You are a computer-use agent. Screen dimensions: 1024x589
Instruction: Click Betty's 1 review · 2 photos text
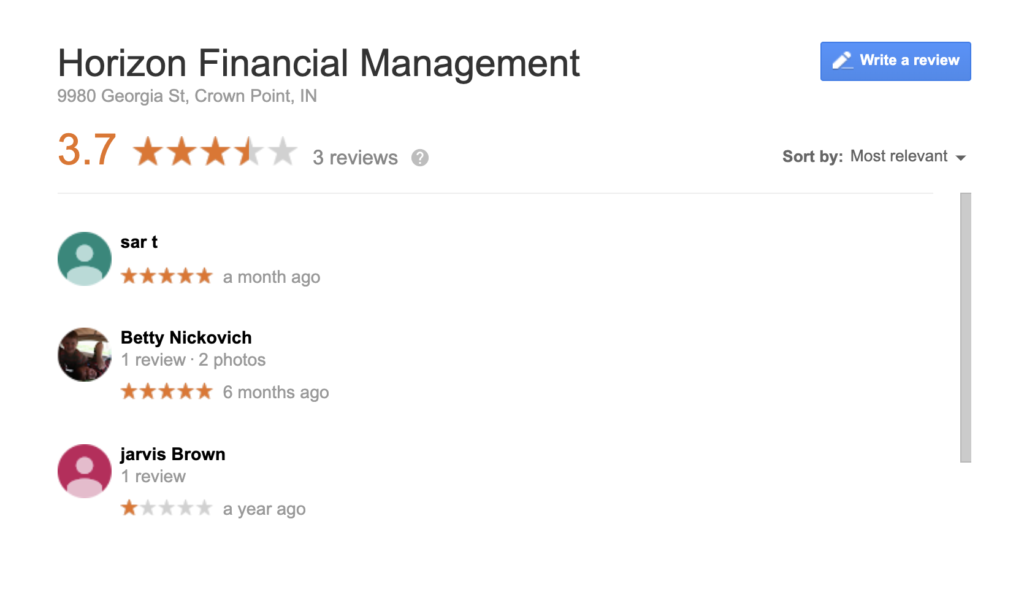[193, 360]
